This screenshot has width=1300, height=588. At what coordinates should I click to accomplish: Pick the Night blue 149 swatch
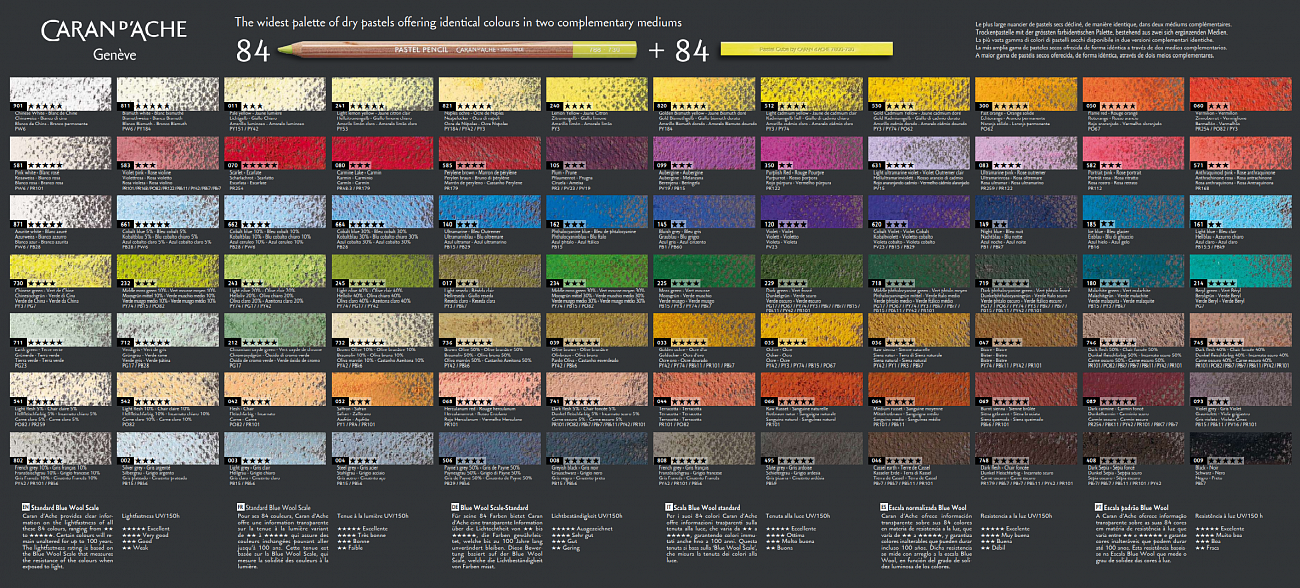click(1027, 211)
